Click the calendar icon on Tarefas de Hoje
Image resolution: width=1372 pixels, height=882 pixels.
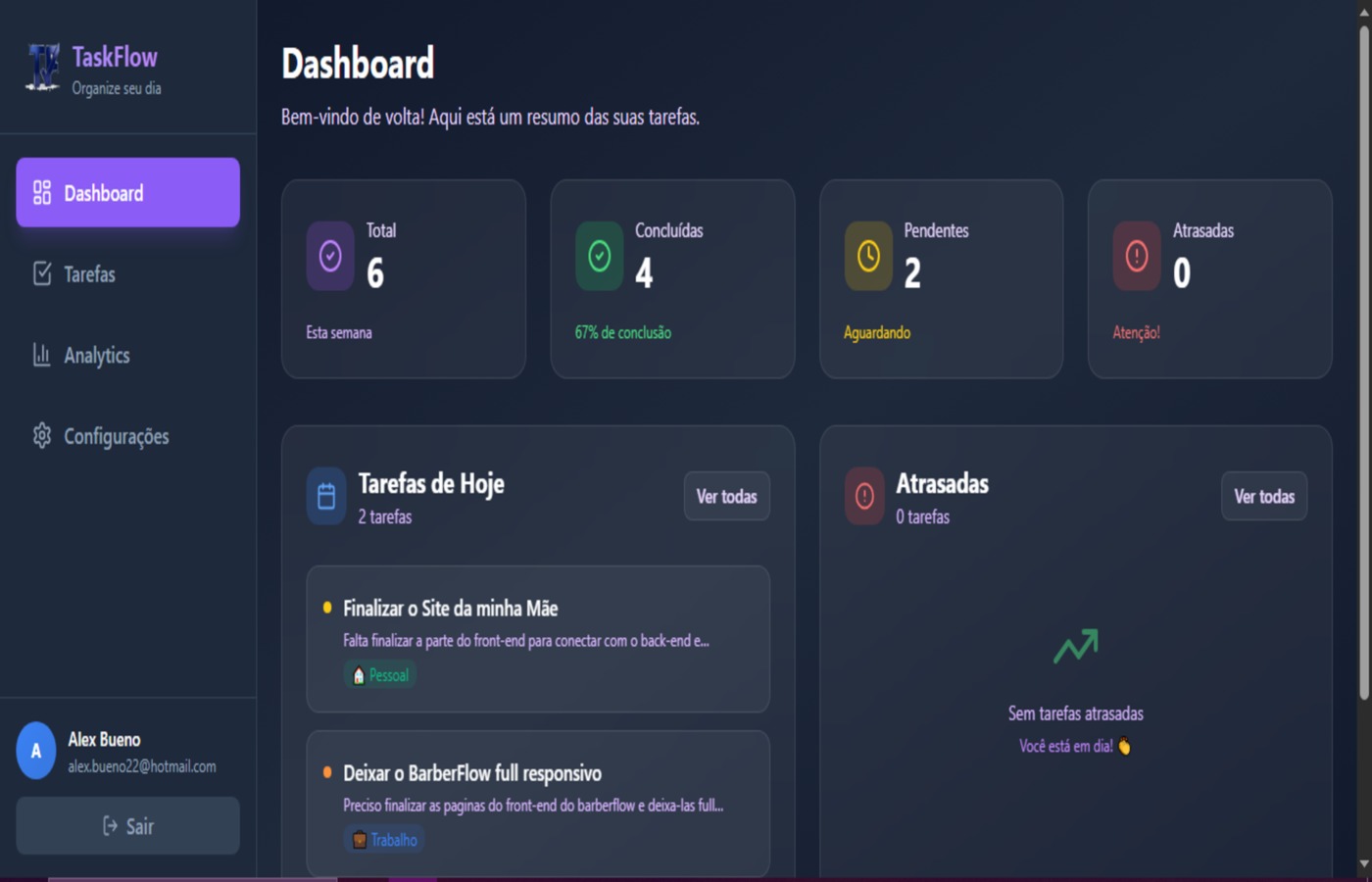325,496
